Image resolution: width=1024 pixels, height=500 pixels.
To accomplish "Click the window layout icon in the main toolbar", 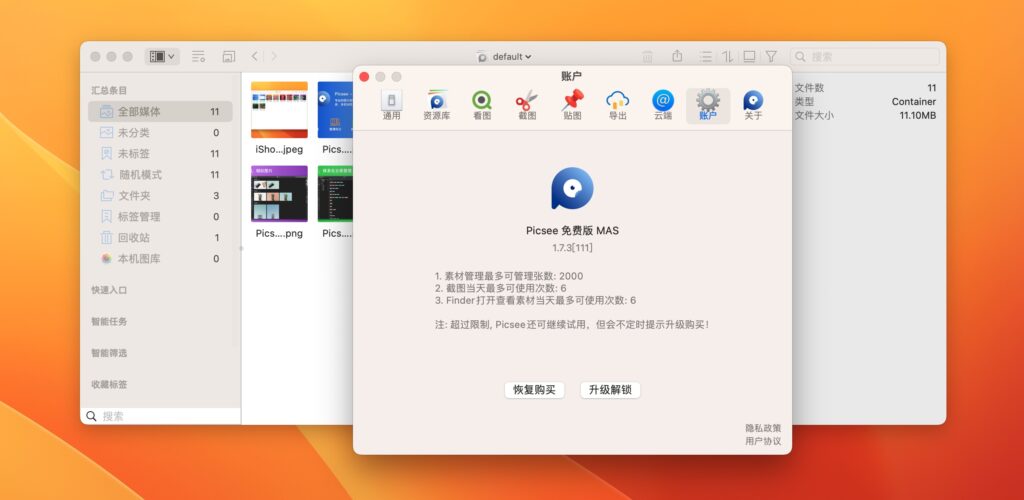I will [229, 57].
